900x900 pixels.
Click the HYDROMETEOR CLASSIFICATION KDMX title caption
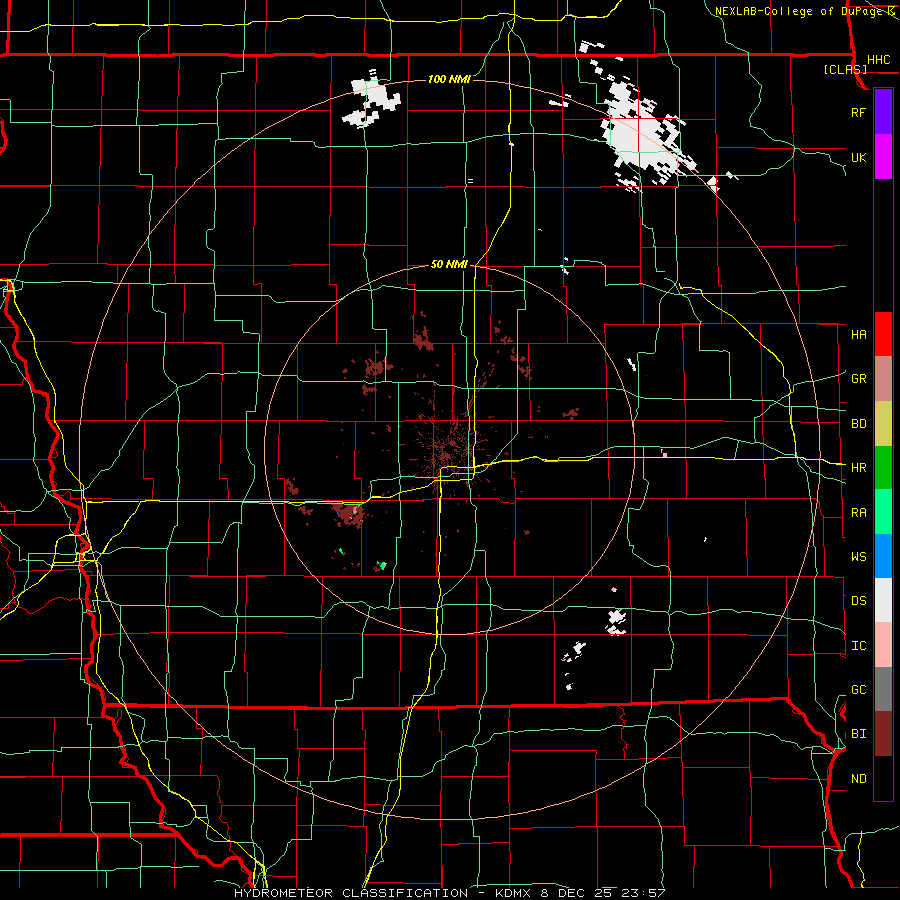point(449,893)
